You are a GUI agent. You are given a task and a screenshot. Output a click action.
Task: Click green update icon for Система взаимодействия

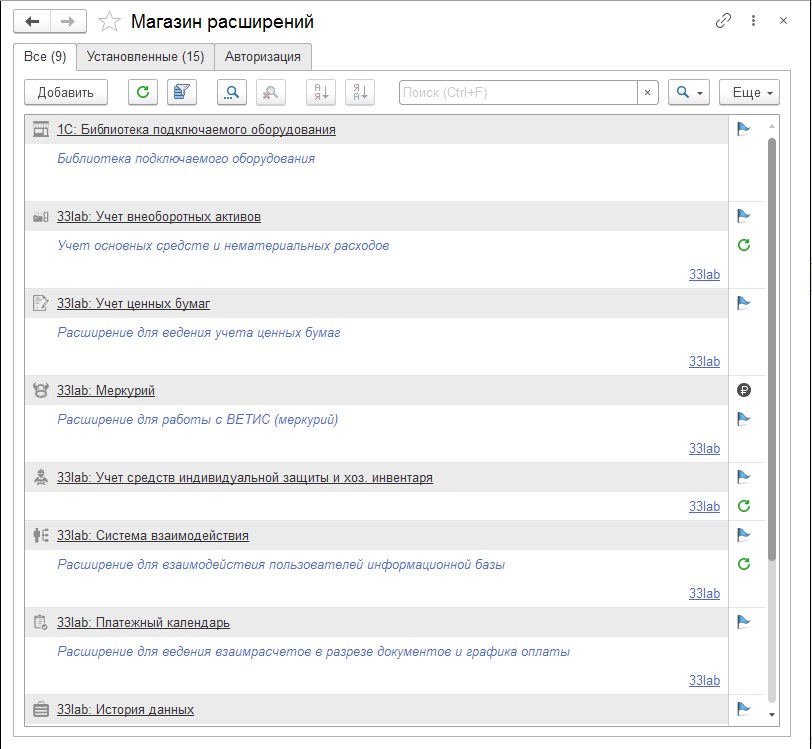coord(744,564)
